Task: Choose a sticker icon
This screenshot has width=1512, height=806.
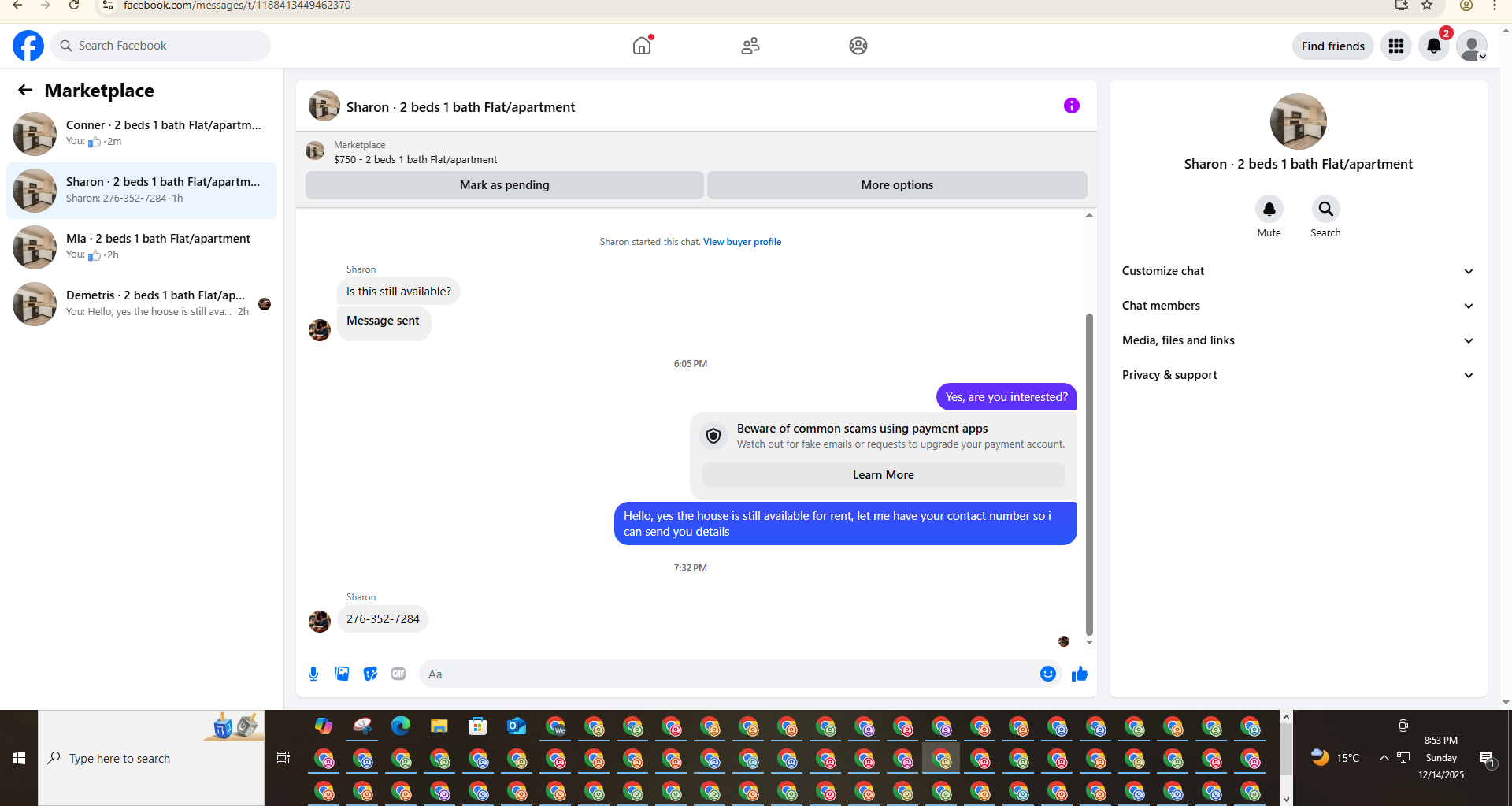Action: coord(370,674)
